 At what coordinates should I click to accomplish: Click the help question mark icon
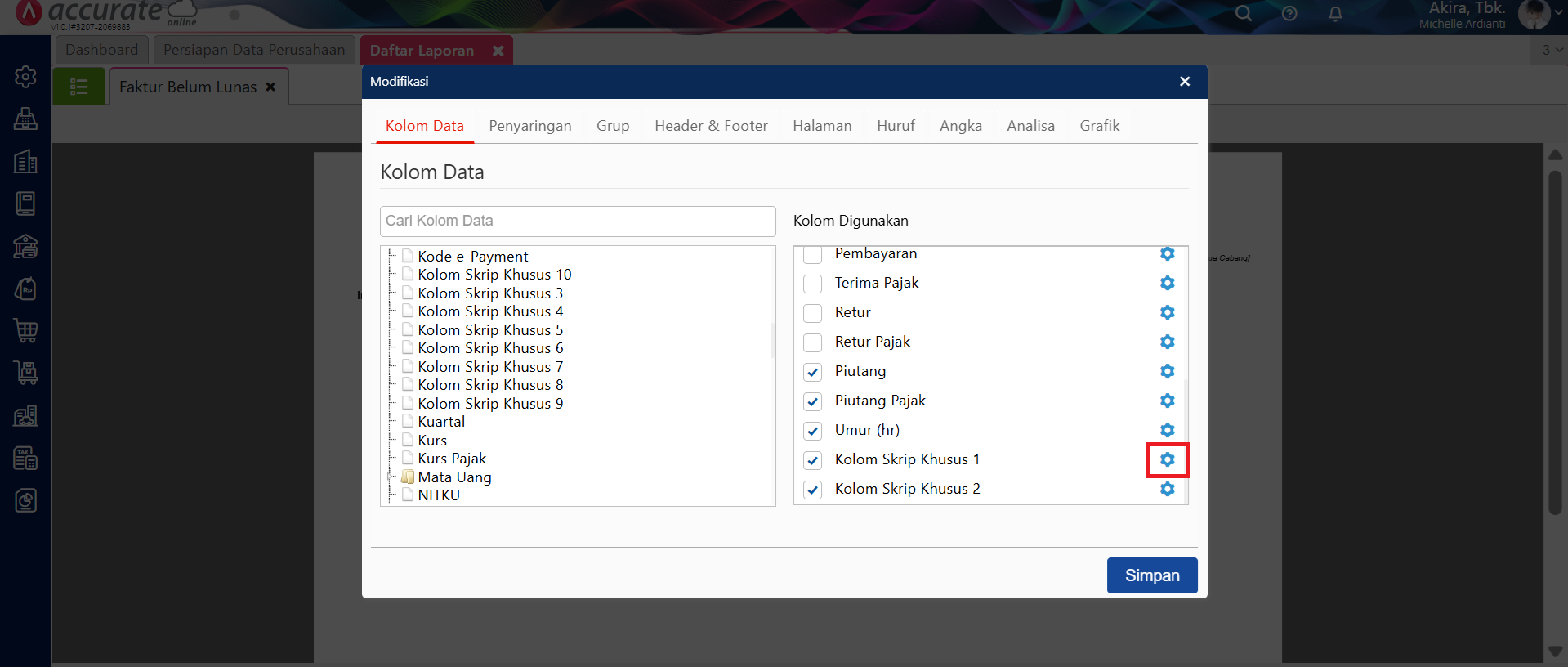1289,14
